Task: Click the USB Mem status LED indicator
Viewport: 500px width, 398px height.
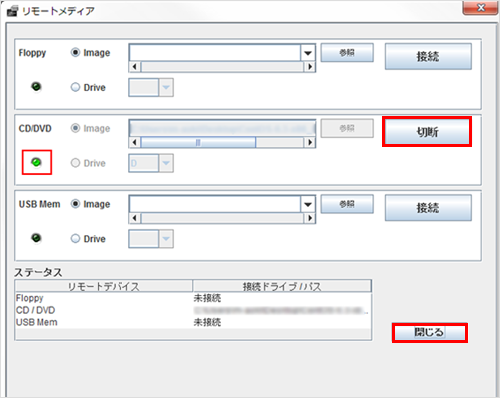Action: 36,238
